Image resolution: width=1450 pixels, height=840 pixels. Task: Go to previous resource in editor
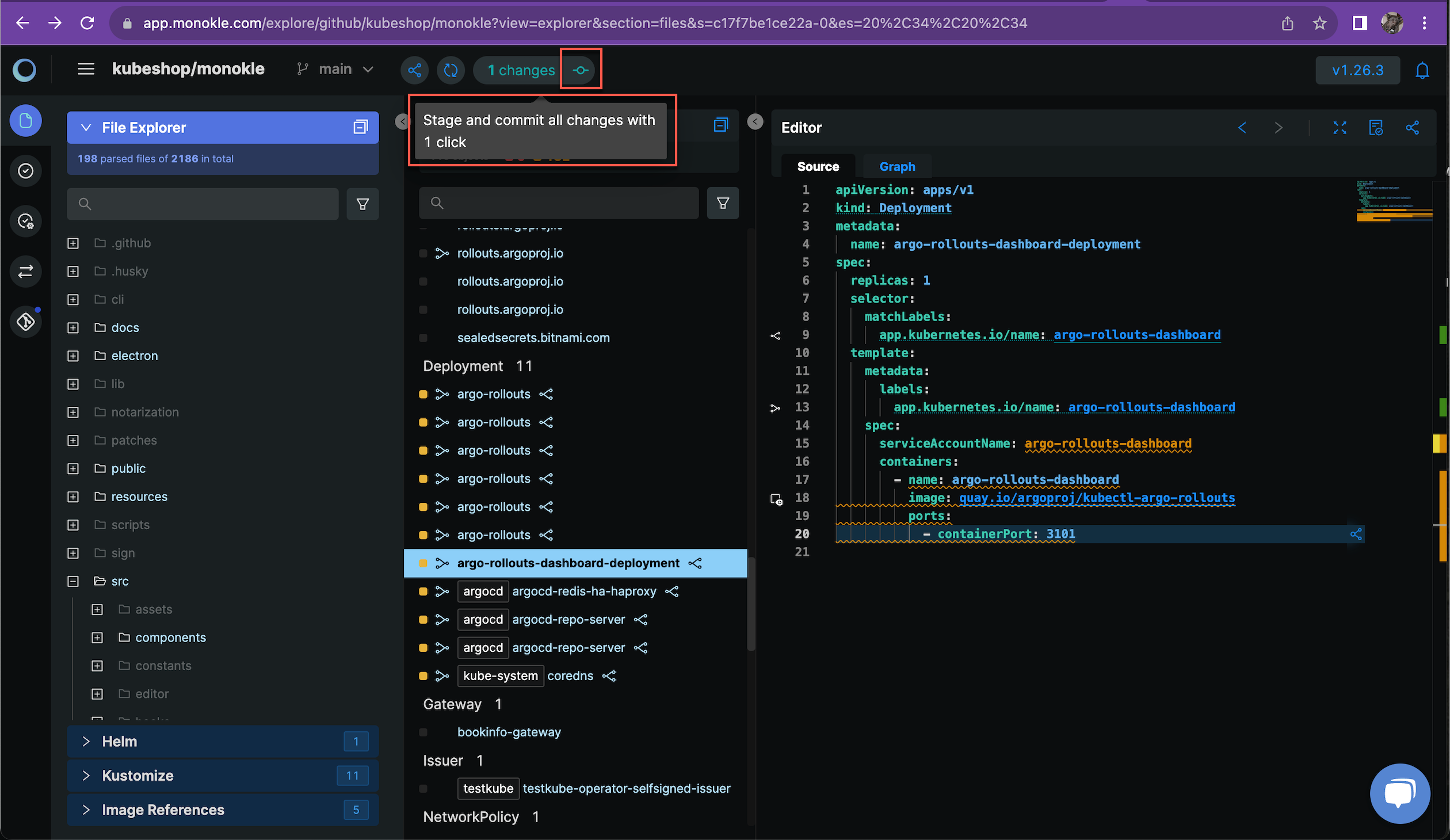[x=1242, y=127]
